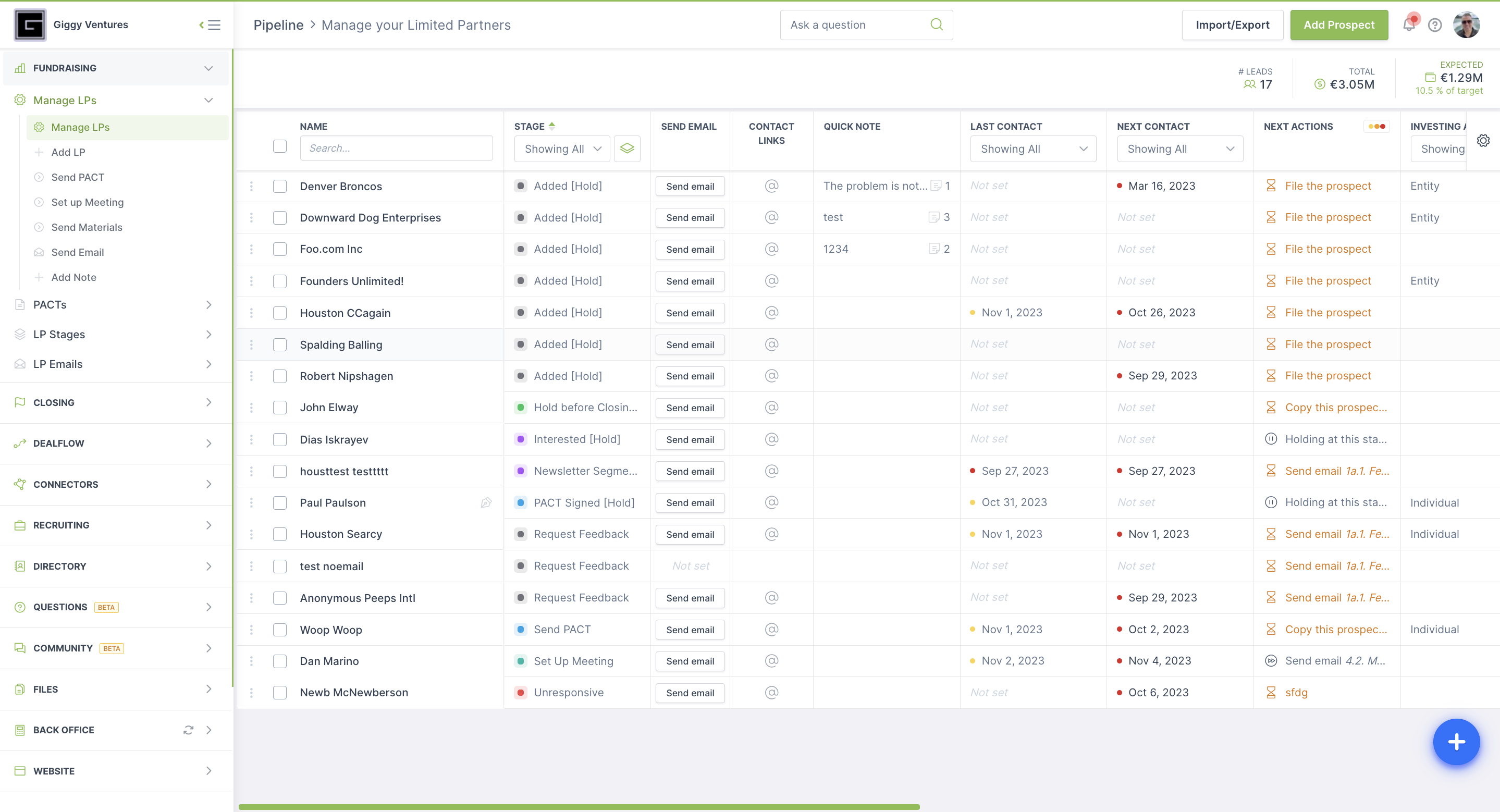Select Manage LPs in the sidebar
The image size is (1500, 812).
[x=80, y=126]
